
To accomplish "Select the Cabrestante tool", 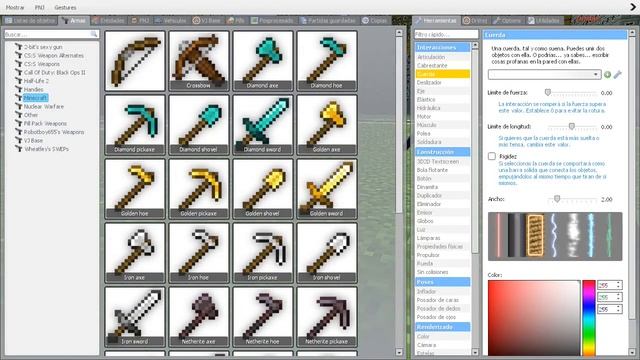I will (x=442, y=65).
